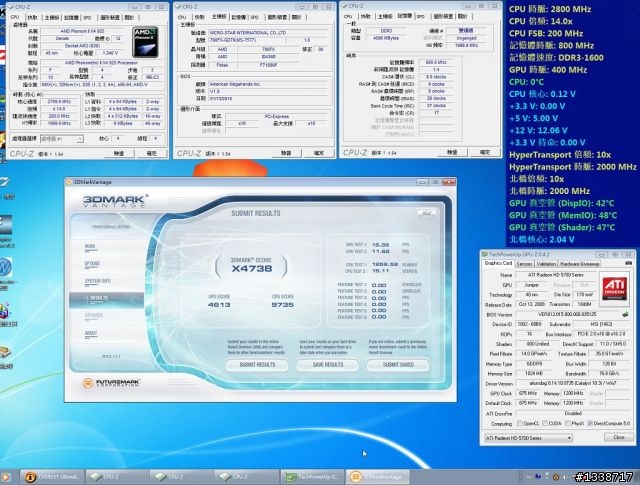Click the Driver Version field in GPU-Z
640x485 pixels.
(x=572, y=384)
